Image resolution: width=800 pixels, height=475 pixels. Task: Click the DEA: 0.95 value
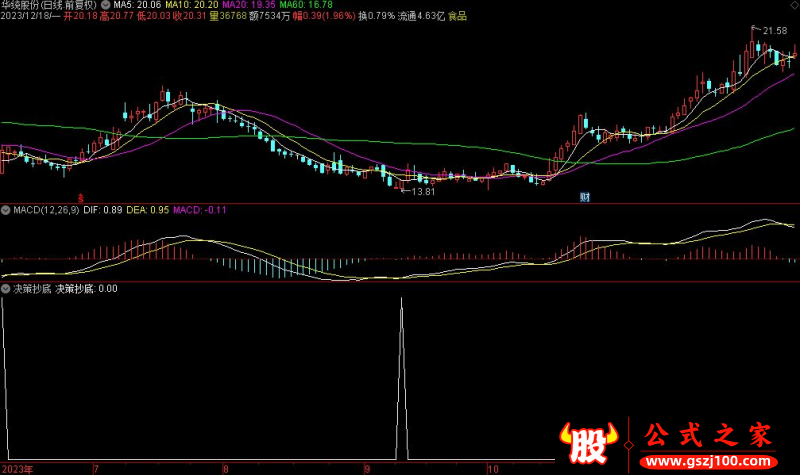tap(147, 210)
